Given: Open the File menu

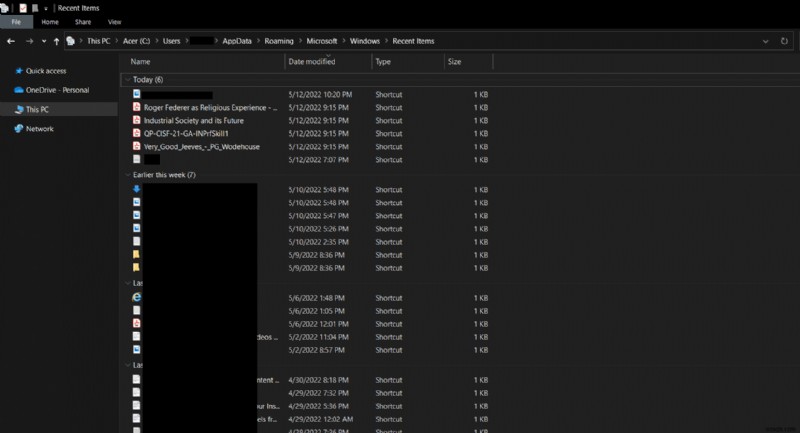Looking at the screenshot, I should click(16, 22).
